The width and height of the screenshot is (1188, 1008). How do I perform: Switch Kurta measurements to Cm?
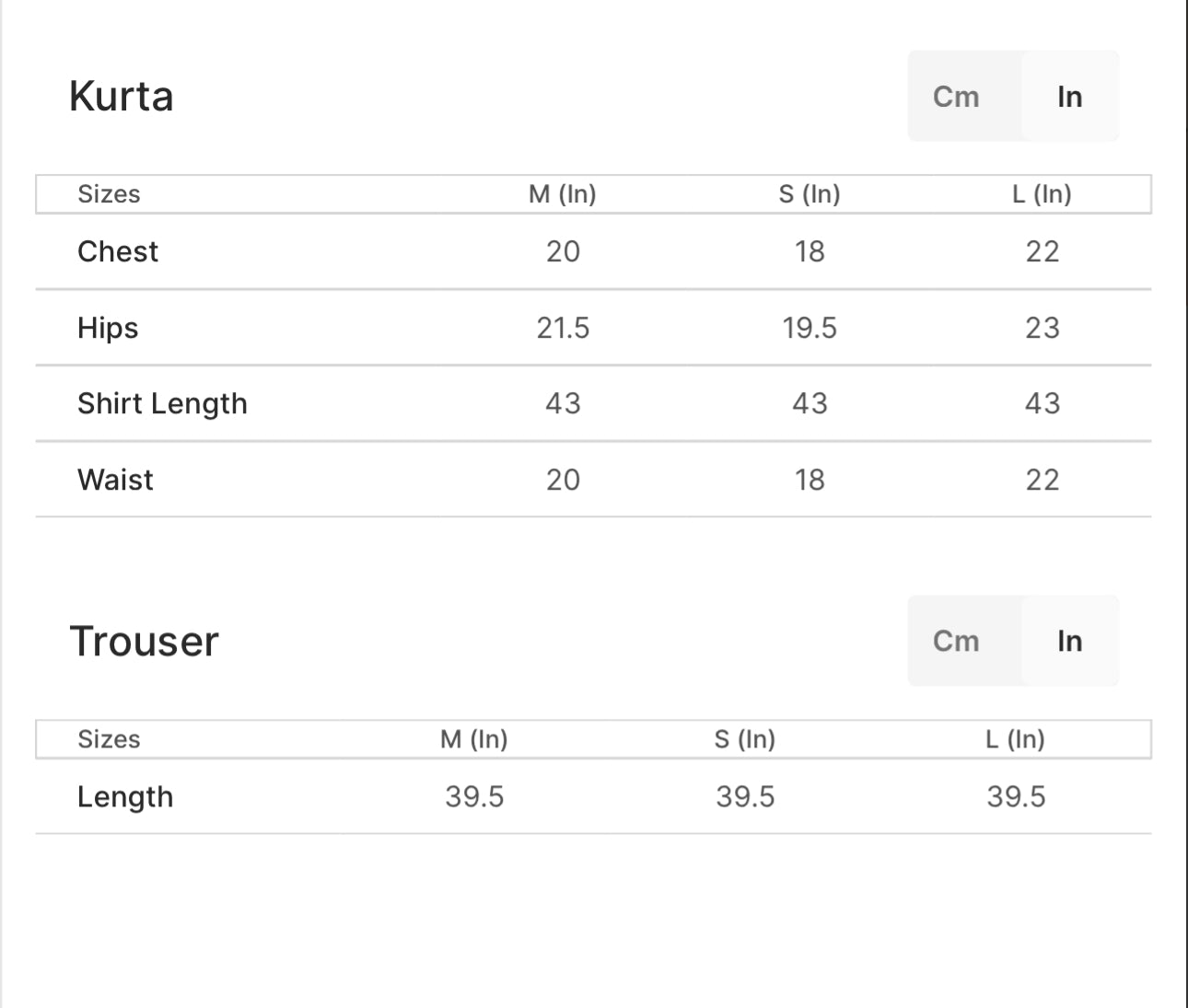pyautogui.click(x=956, y=97)
